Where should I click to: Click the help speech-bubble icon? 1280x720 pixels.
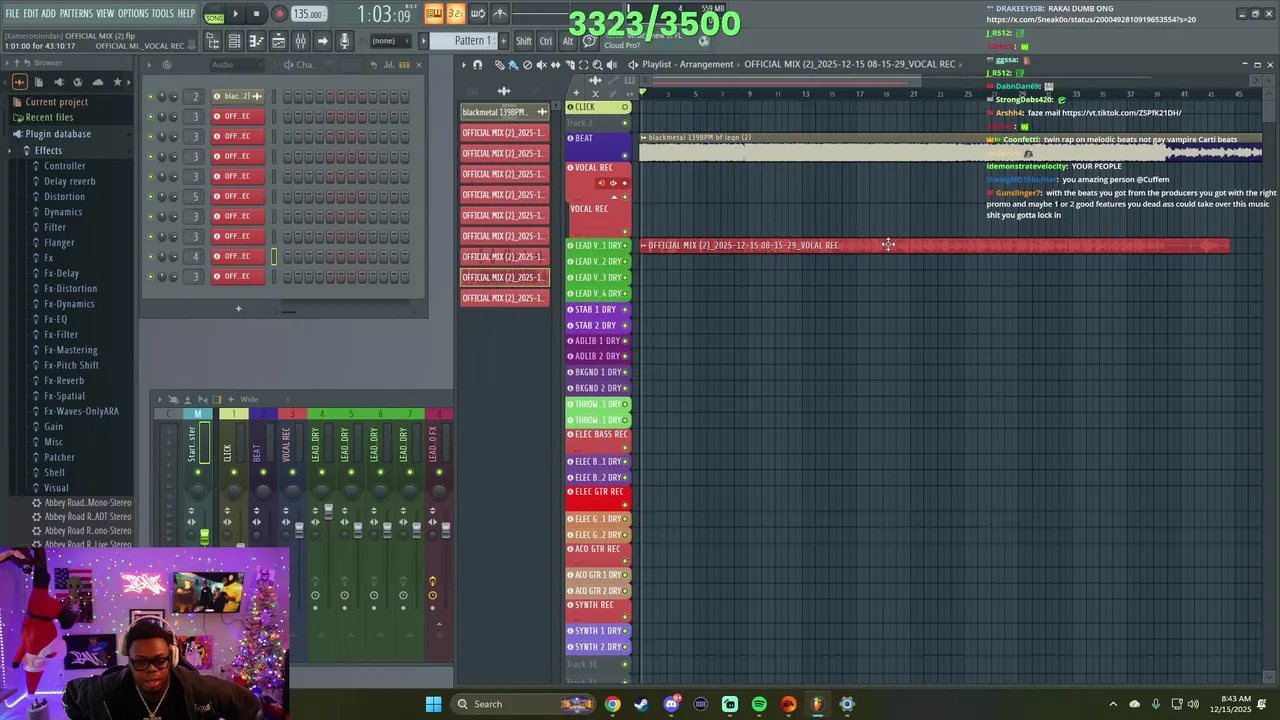pos(589,41)
